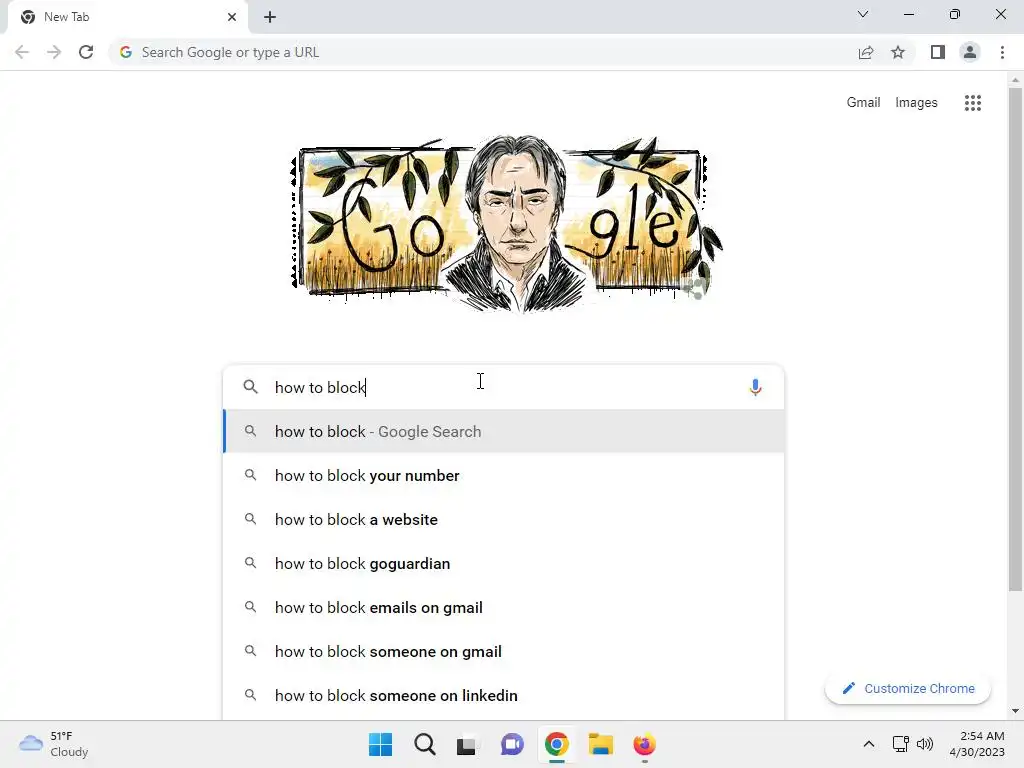The image size is (1024, 768).
Task: Click the browser back arrow
Action: coord(22,52)
